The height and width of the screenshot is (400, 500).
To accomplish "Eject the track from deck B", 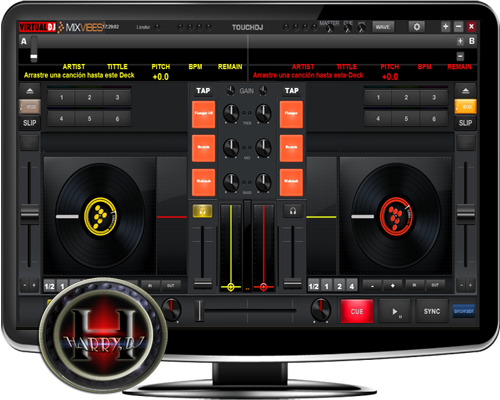I will (x=465, y=91).
